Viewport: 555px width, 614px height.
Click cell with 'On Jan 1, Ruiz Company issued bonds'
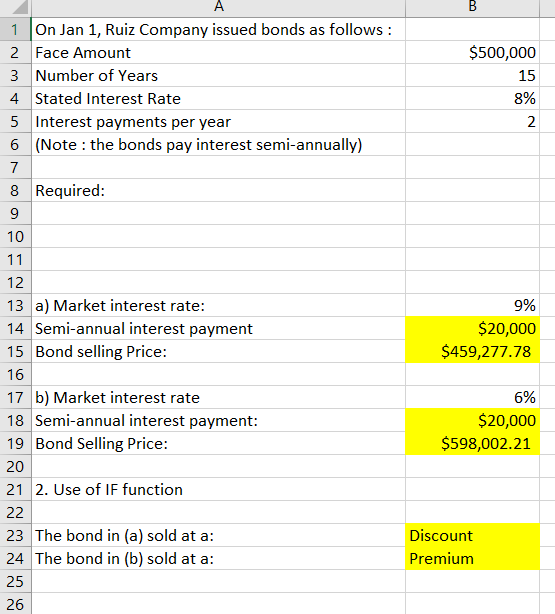[218, 29]
